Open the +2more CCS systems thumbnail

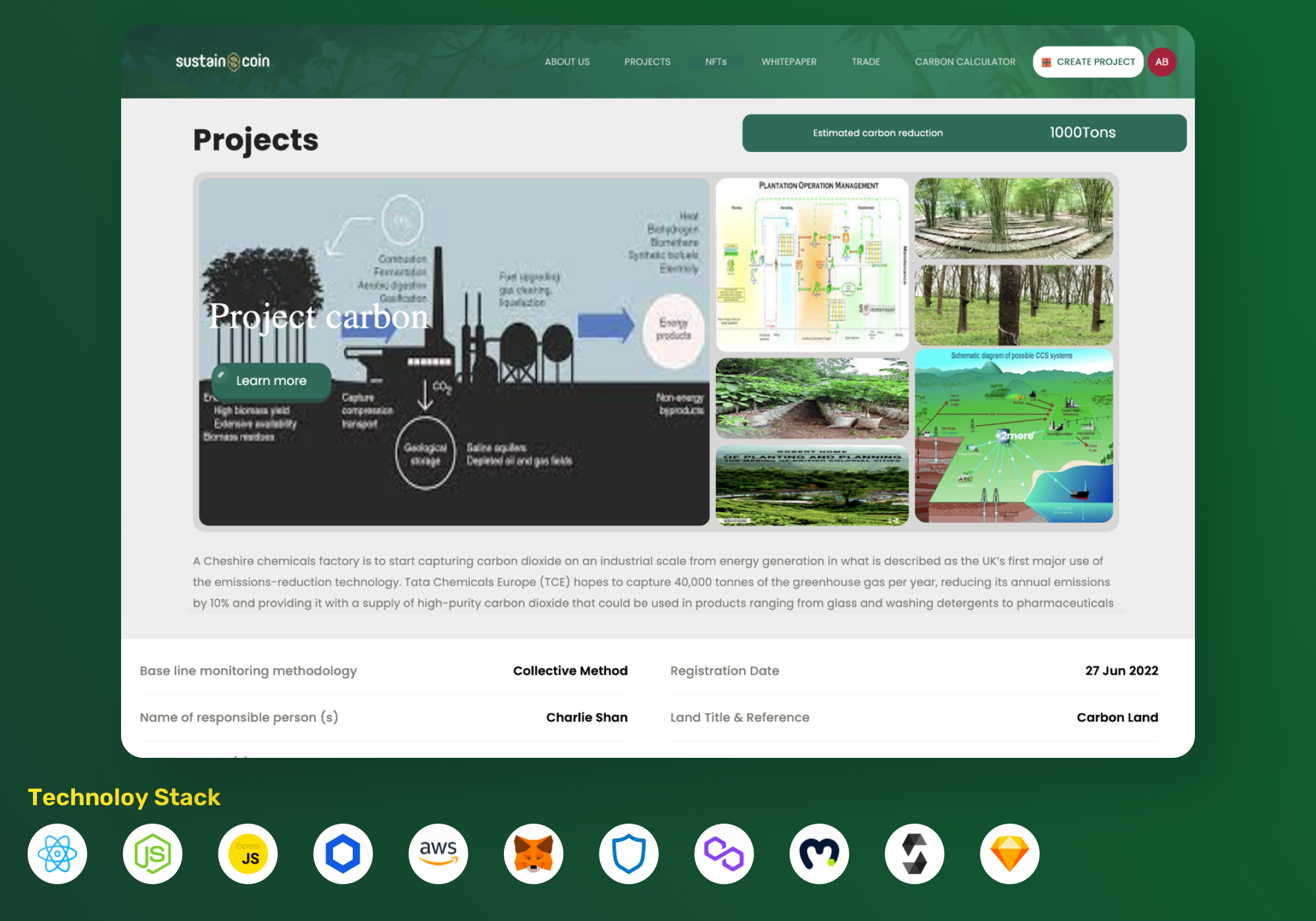[x=1013, y=436]
